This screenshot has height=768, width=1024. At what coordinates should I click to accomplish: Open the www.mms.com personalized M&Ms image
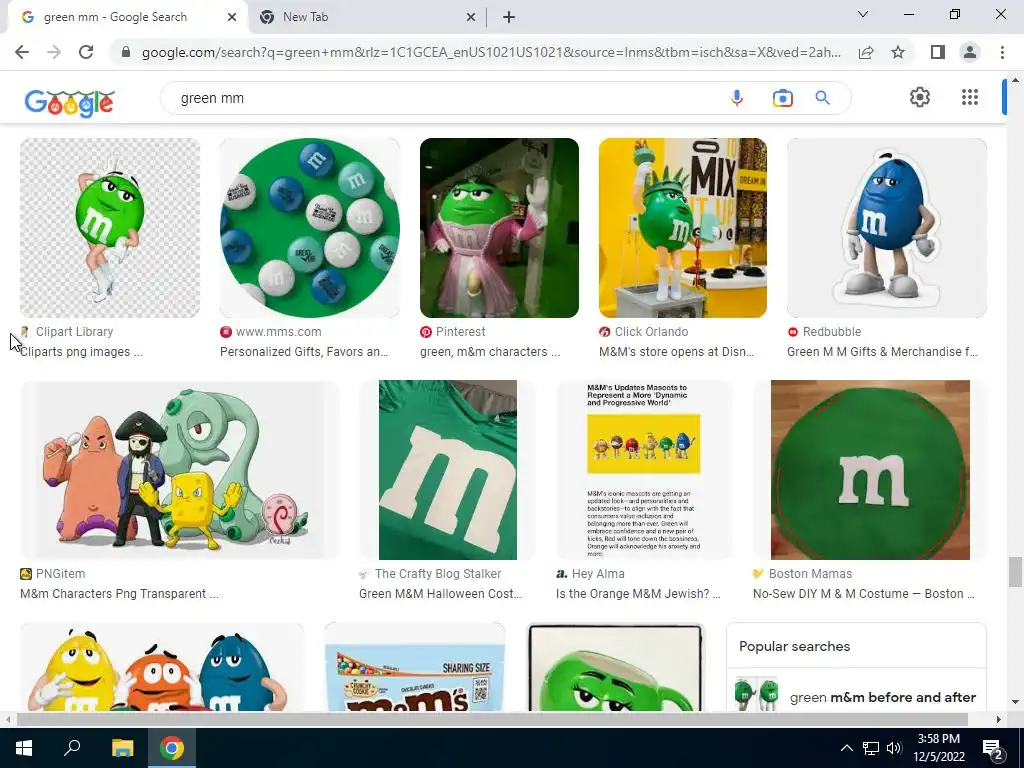[310, 228]
